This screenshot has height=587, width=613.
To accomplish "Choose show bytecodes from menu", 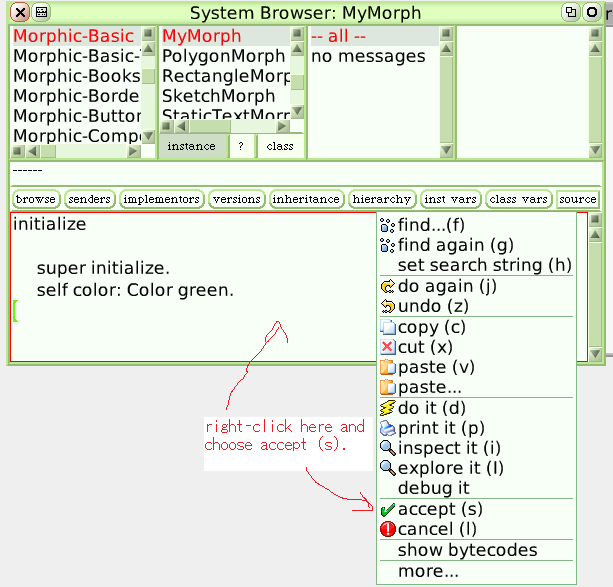I will pyautogui.click(x=467, y=550).
